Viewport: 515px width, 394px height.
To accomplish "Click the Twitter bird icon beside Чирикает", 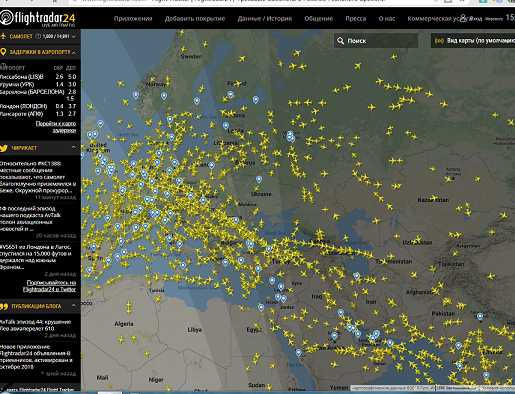I will (4, 148).
